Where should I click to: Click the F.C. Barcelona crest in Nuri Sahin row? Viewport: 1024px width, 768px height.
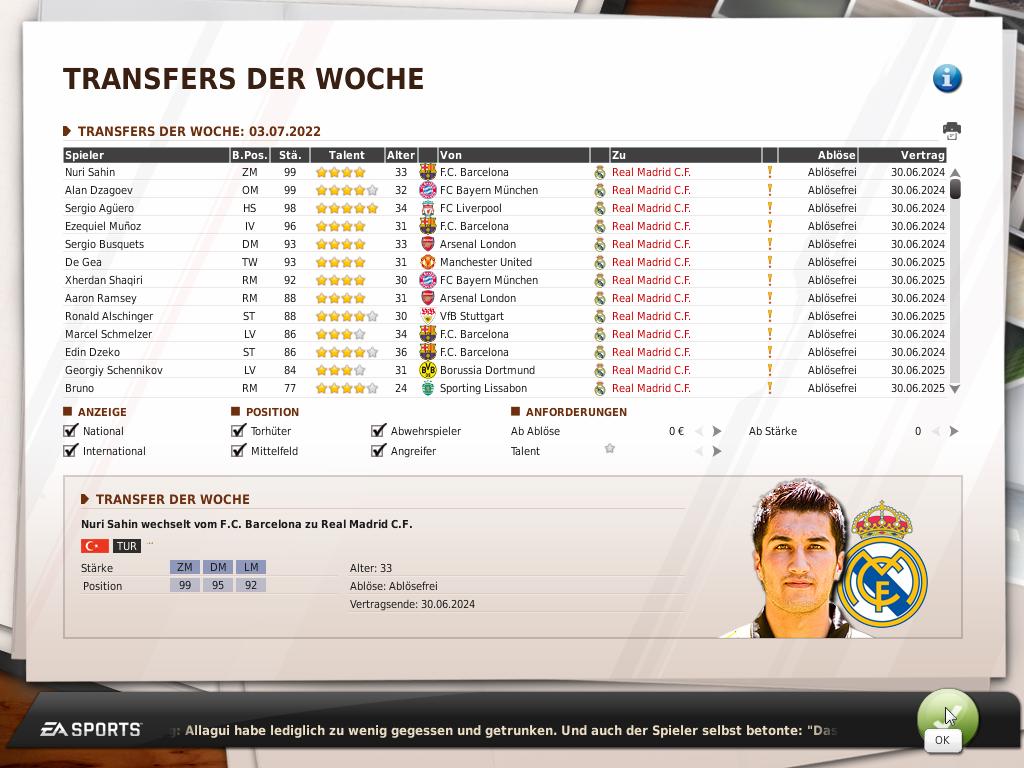428,172
